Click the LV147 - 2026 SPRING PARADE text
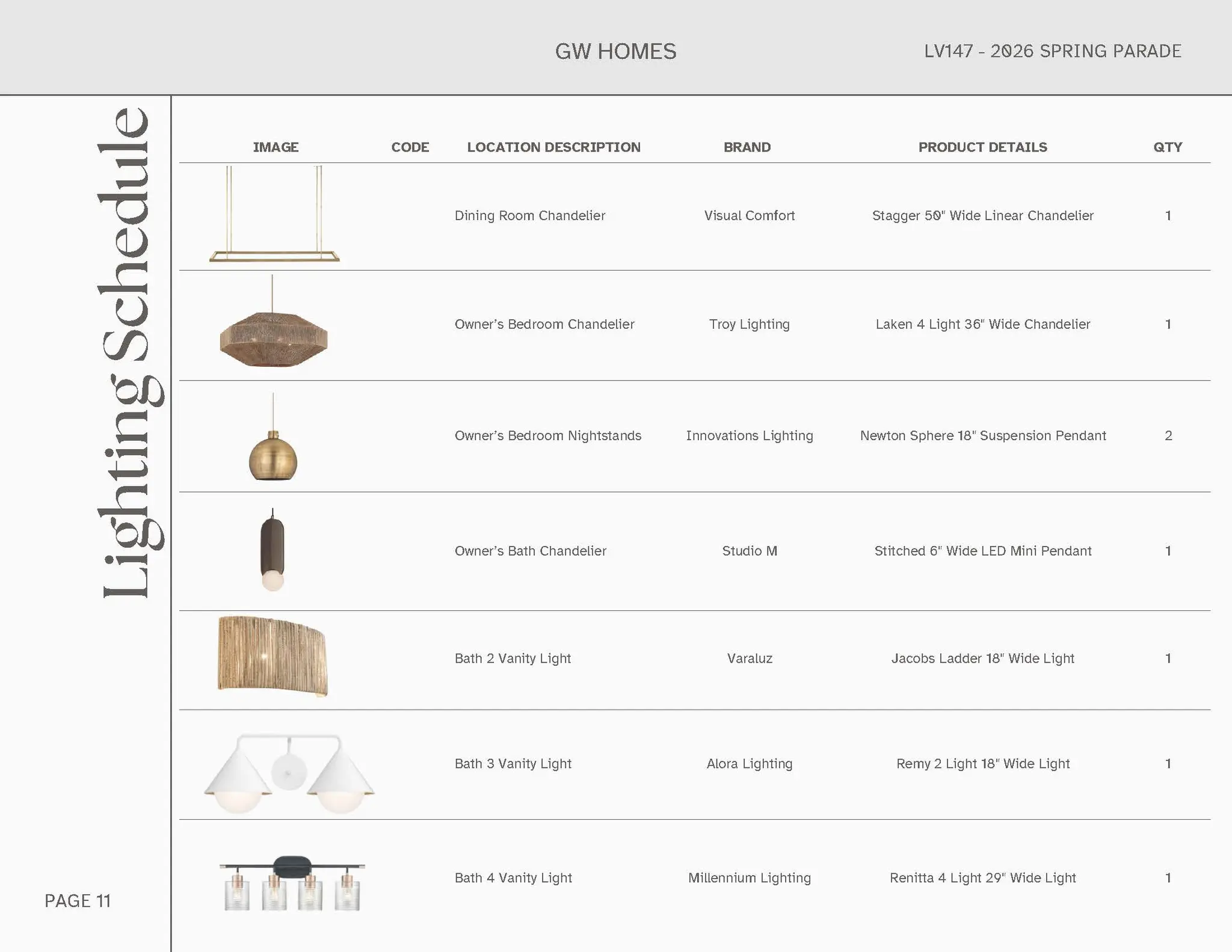1232x952 pixels. tap(1052, 51)
